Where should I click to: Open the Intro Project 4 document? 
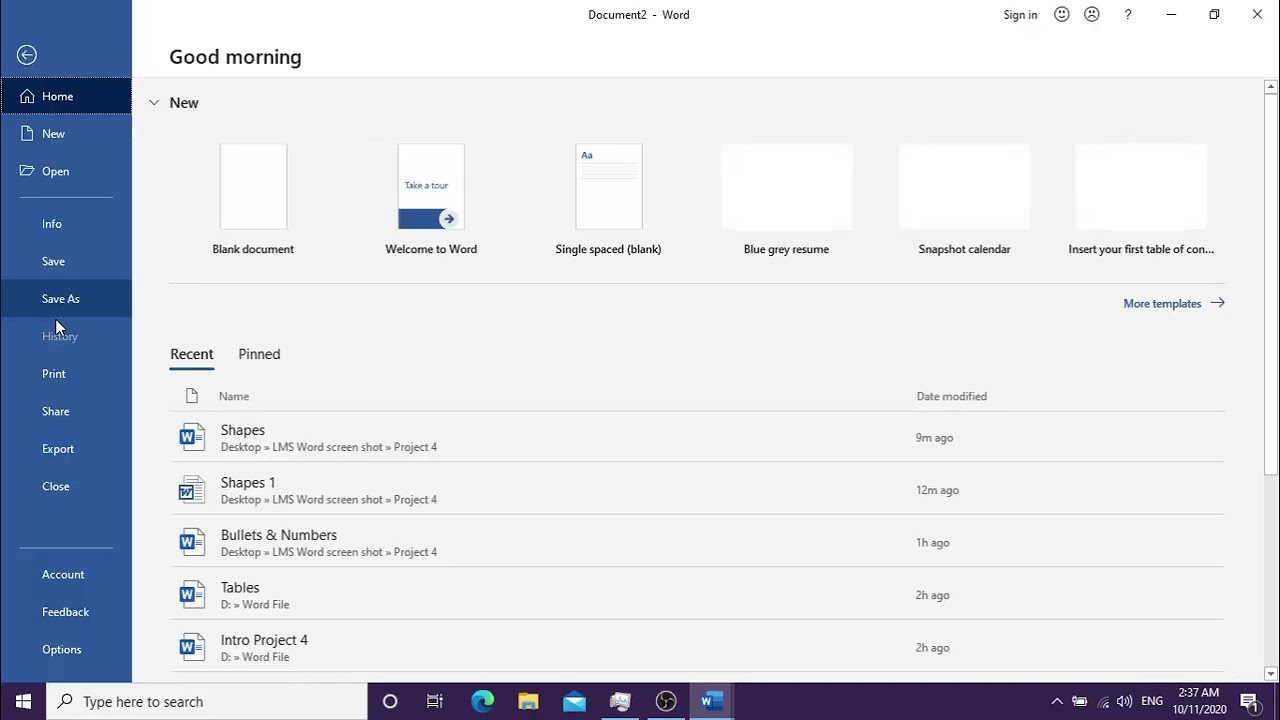click(x=697, y=648)
